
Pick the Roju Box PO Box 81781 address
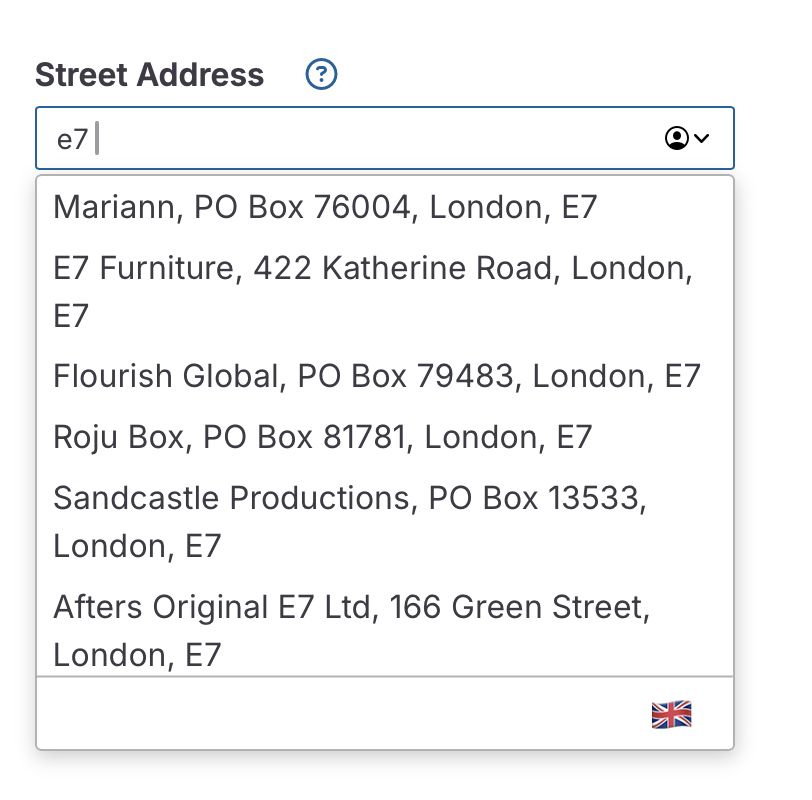323,436
